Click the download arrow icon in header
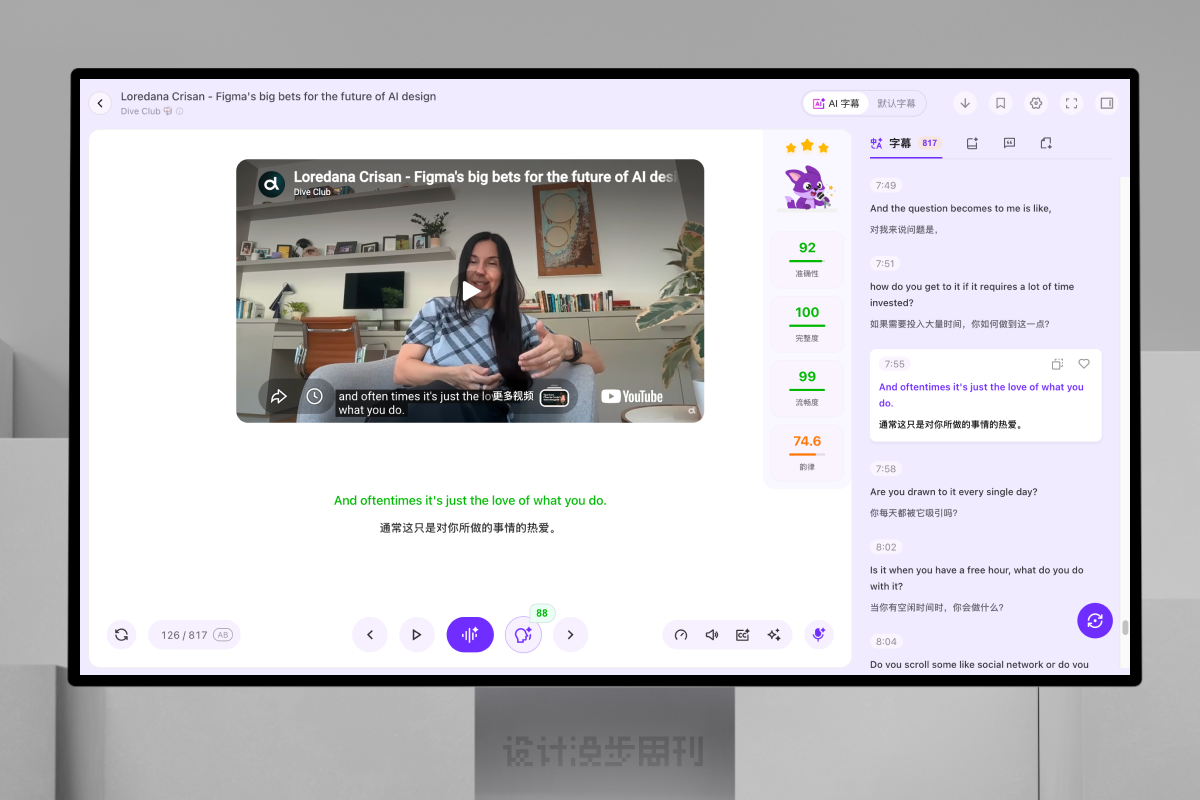The height and width of the screenshot is (800, 1200). pos(965,103)
